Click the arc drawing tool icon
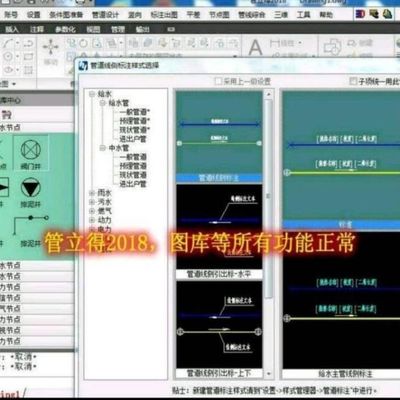400x400 pixels. point(9,43)
